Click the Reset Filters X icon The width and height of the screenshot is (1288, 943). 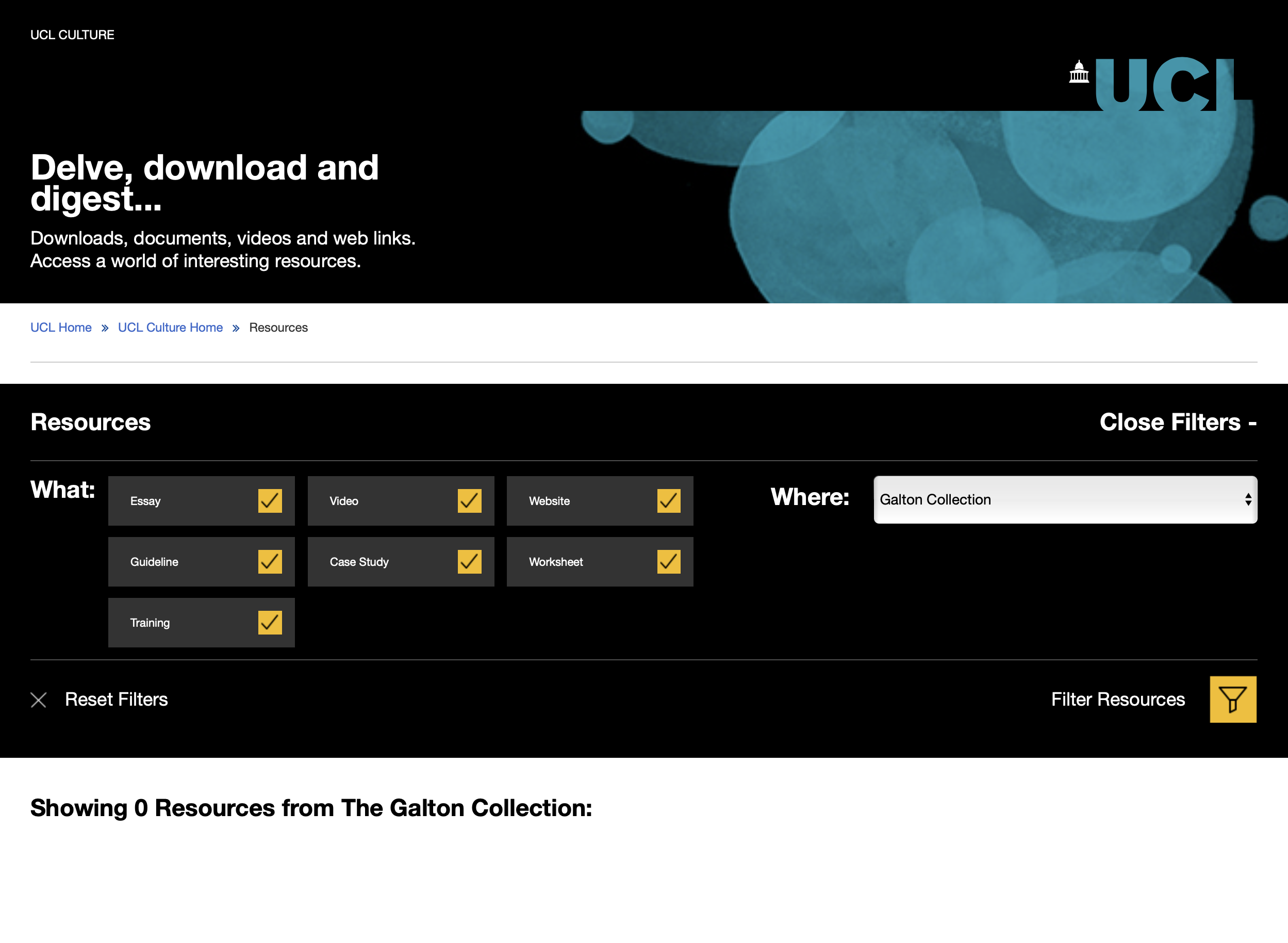[39, 700]
